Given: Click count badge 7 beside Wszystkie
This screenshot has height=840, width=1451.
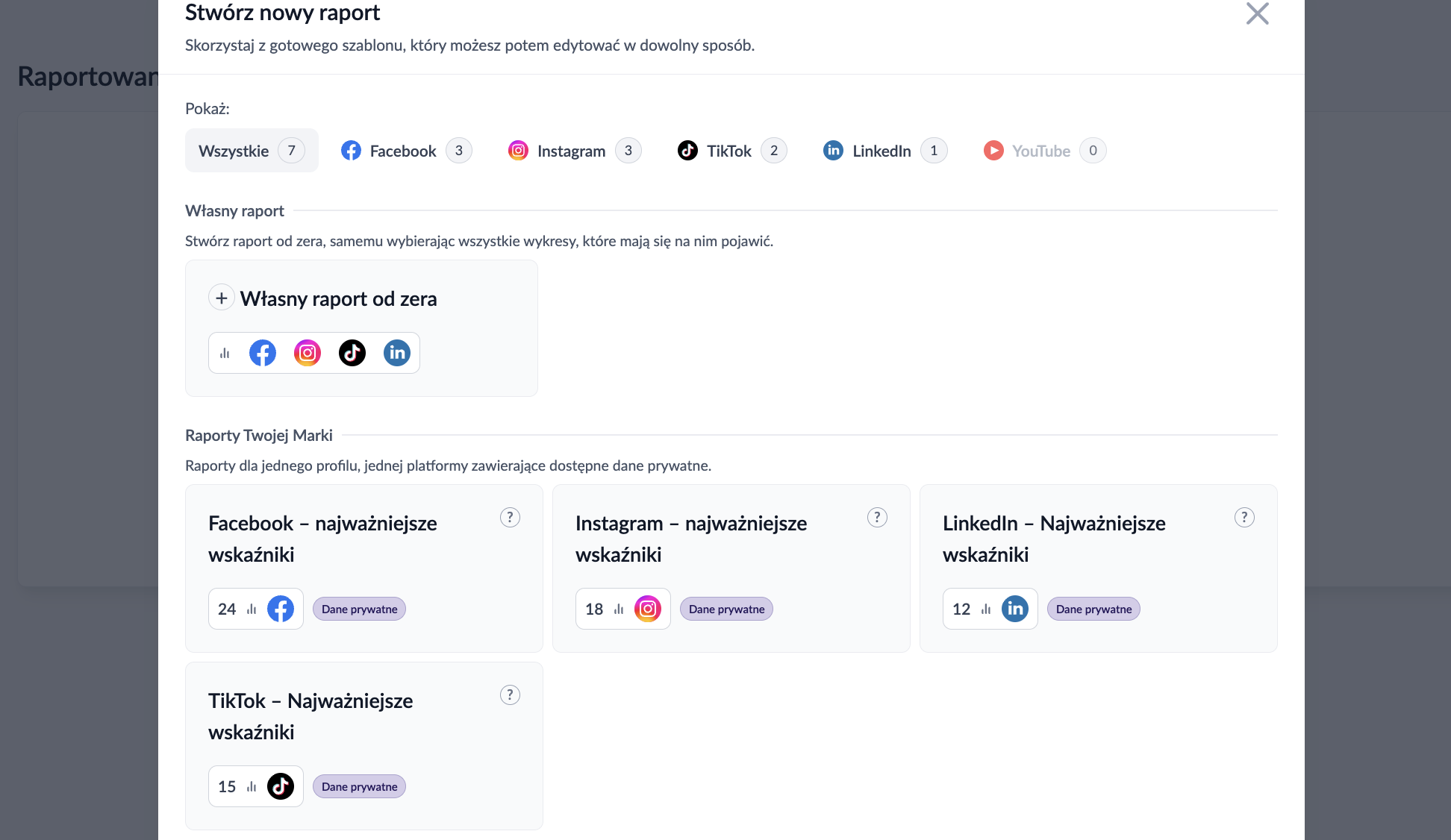Looking at the screenshot, I should pos(292,151).
